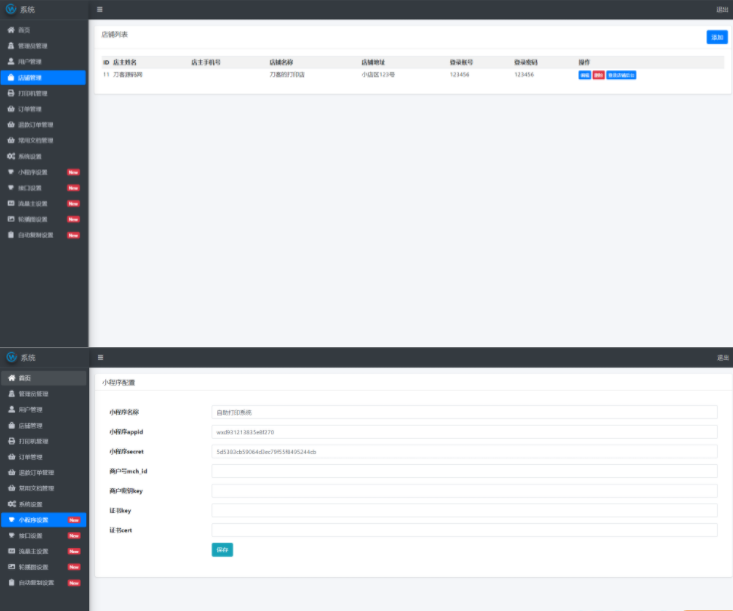Image resolution: width=733 pixels, height=611 pixels.
Task: Click teal 保存 button under config form
Action: (x=222, y=550)
